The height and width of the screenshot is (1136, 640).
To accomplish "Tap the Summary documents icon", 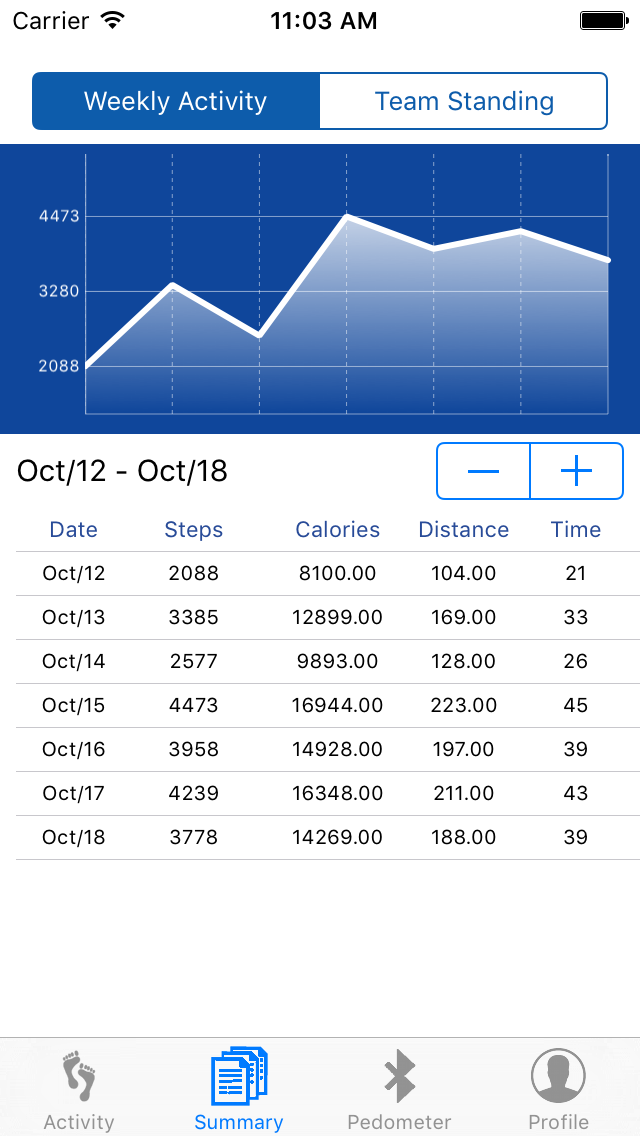I will point(238,1076).
